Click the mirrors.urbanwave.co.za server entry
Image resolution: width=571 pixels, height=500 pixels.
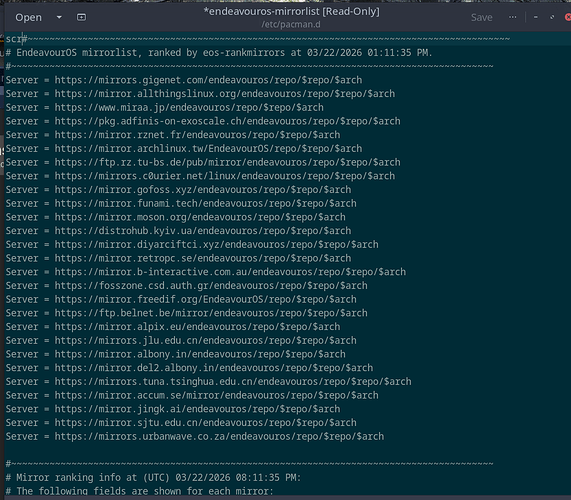point(195,437)
